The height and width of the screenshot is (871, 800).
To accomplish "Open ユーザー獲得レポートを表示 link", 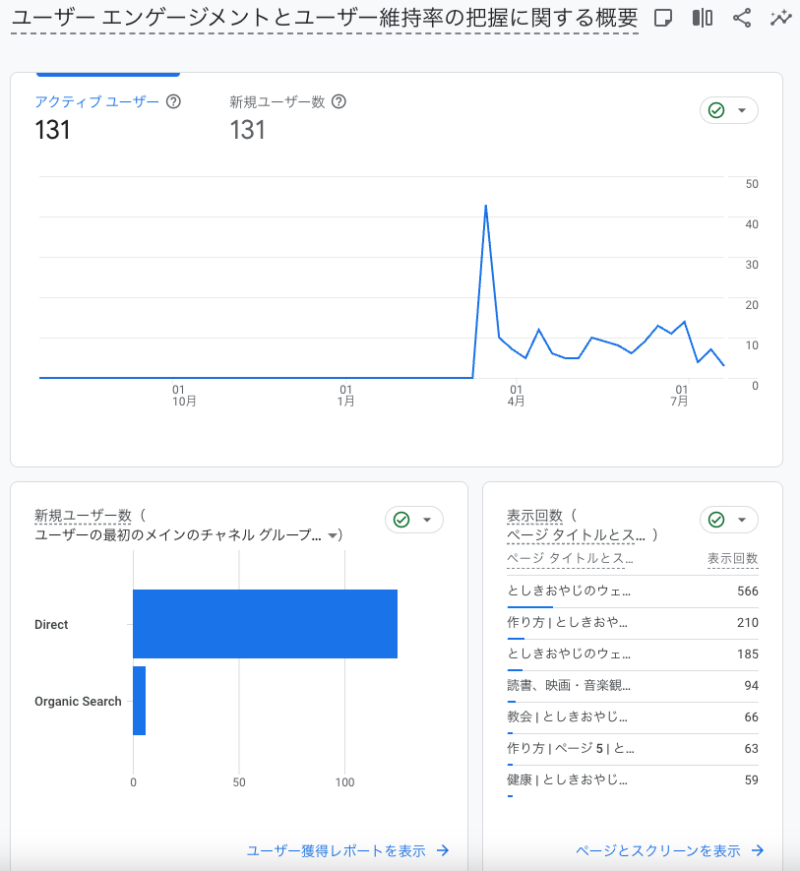I will (x=348, y=850).
